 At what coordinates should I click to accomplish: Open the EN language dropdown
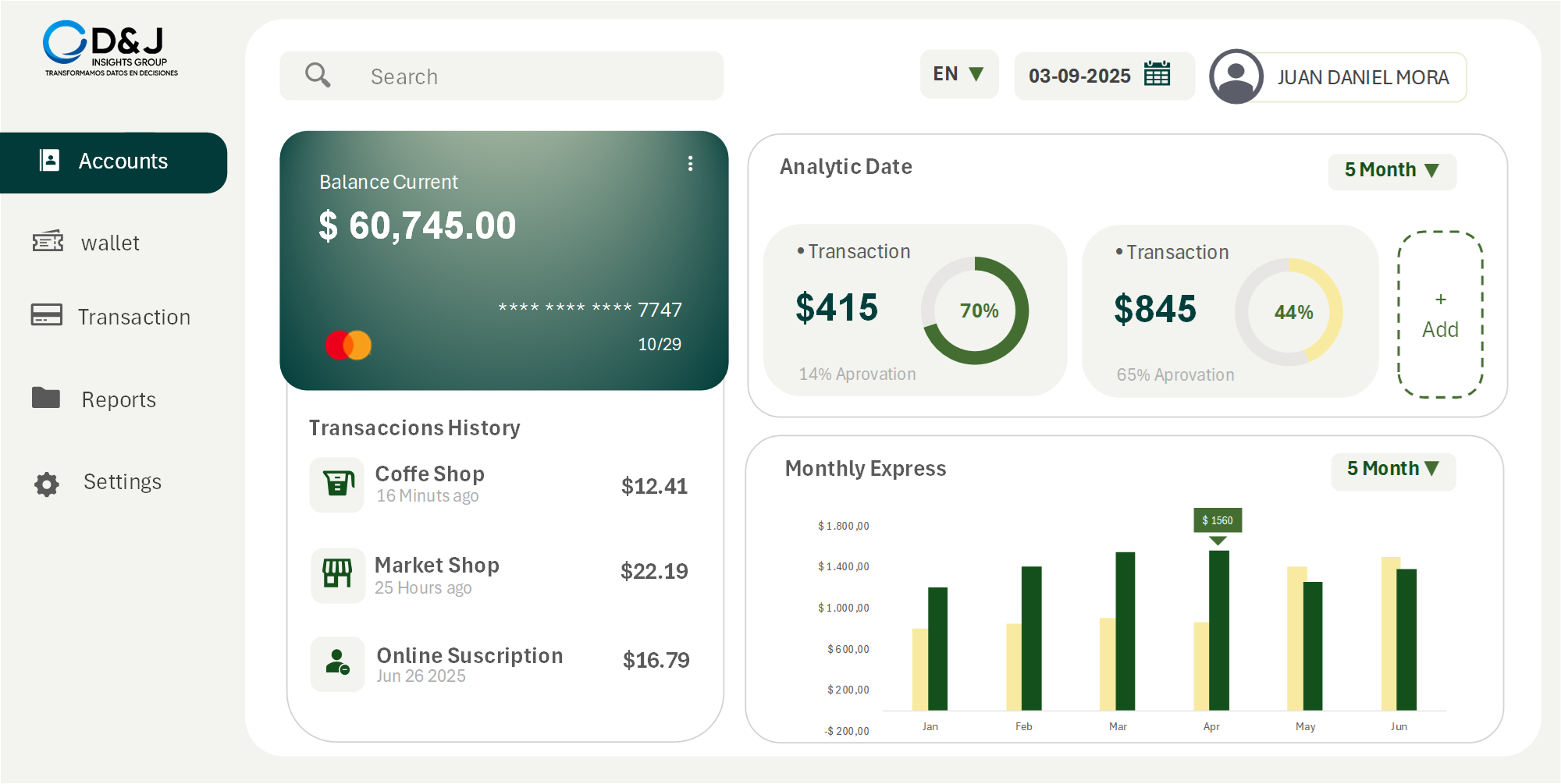pos(958,74)
